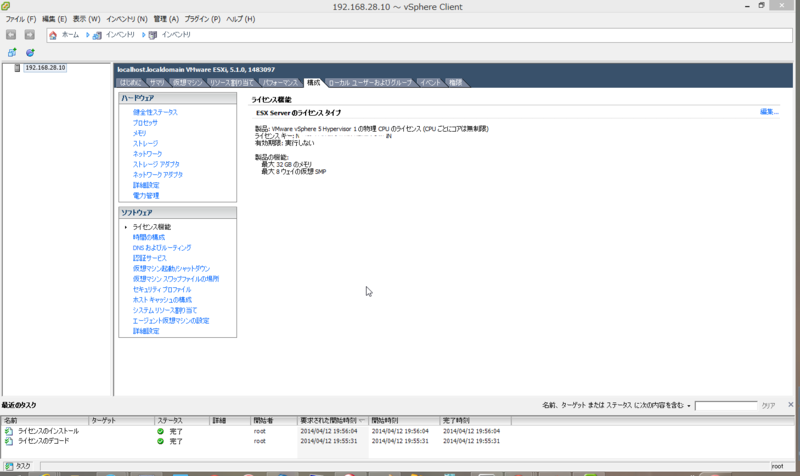
Task: Open the メモリ hardware link
Action: click(139, 133)
